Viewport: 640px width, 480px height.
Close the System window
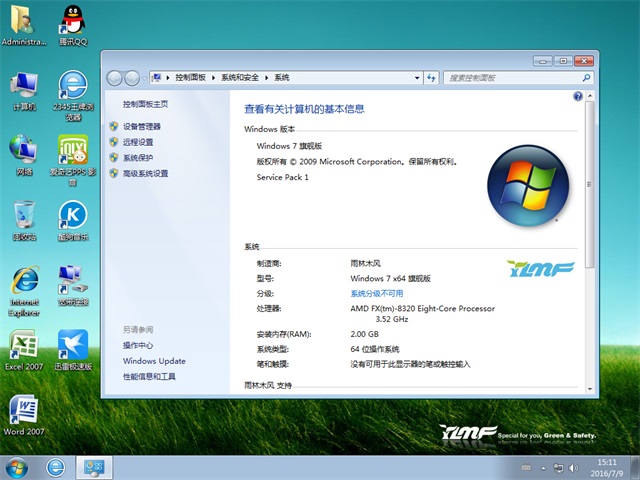pos(584,61)
